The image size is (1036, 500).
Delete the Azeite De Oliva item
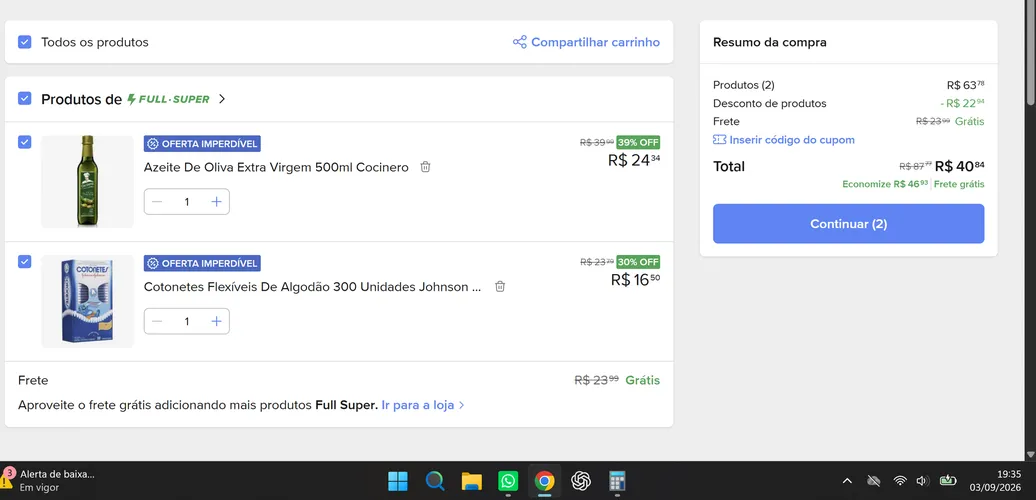pyautogui.click(x=426, y=167)
